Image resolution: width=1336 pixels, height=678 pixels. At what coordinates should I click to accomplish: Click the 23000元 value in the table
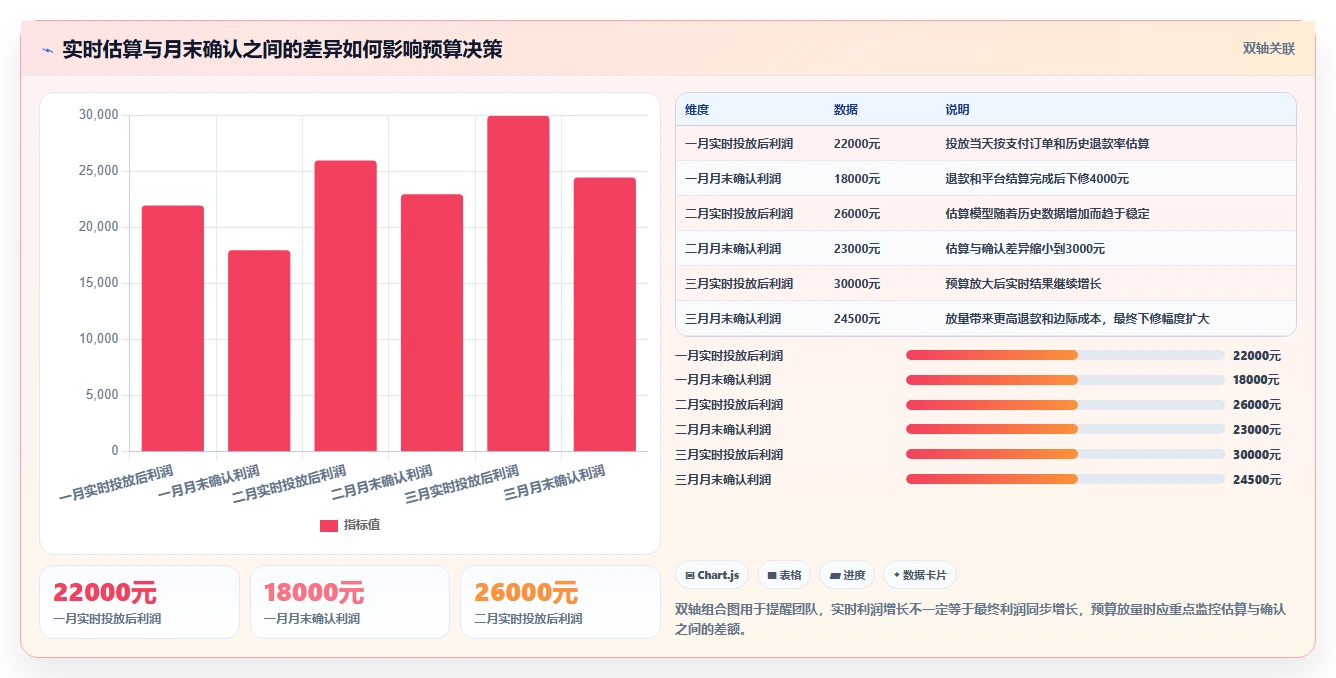coord(857,249)
